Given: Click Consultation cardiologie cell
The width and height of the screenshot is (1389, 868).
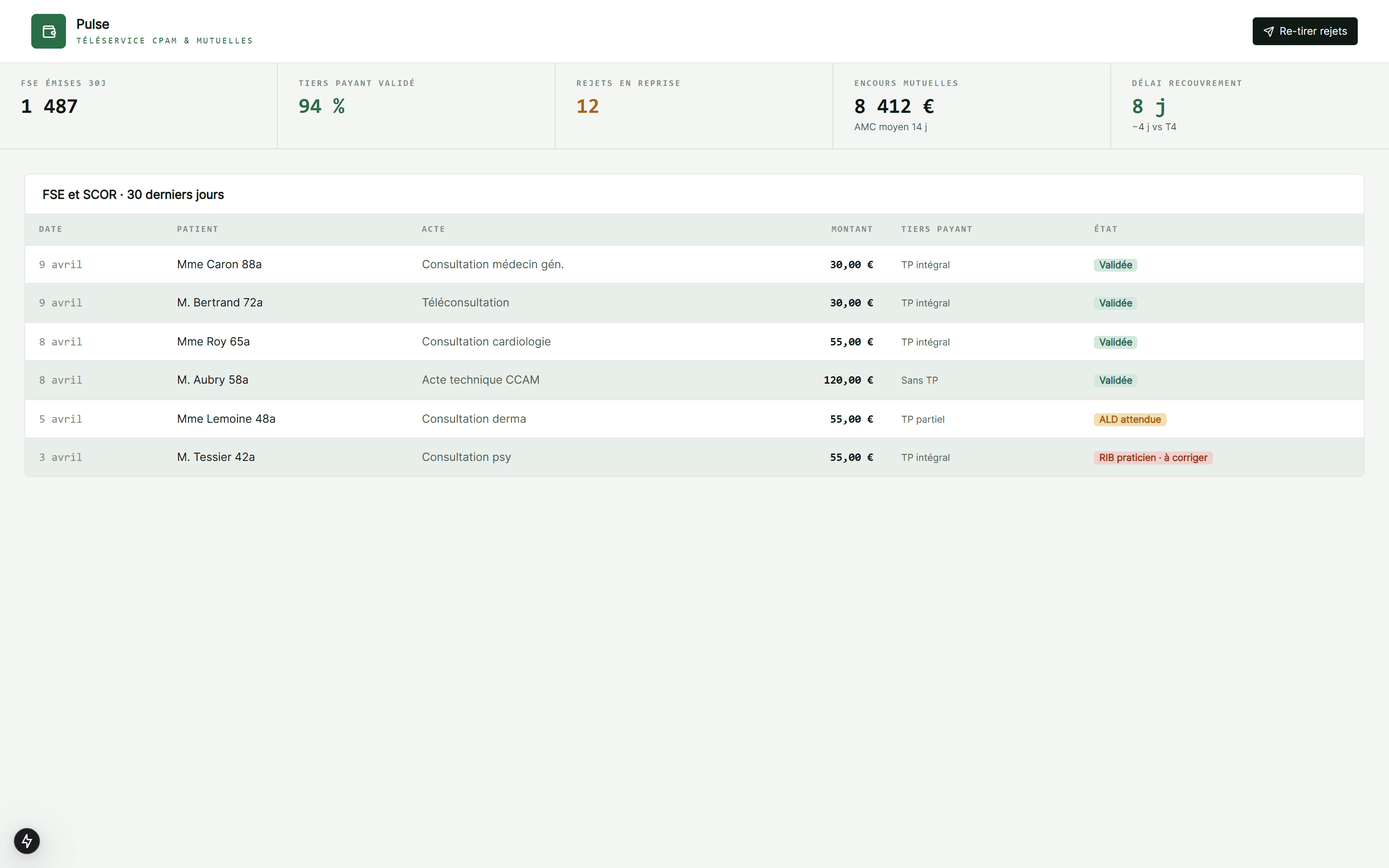Looking at the screenshot, I should coord(486,342).
